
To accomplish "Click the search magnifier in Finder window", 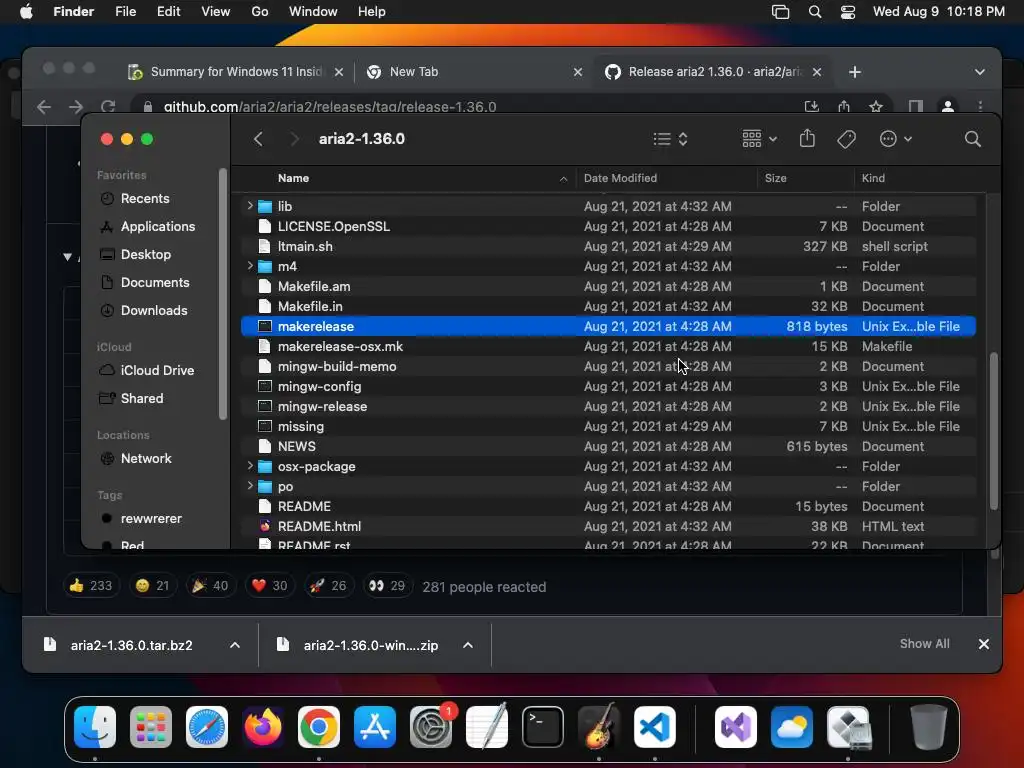I will (972, 139).
